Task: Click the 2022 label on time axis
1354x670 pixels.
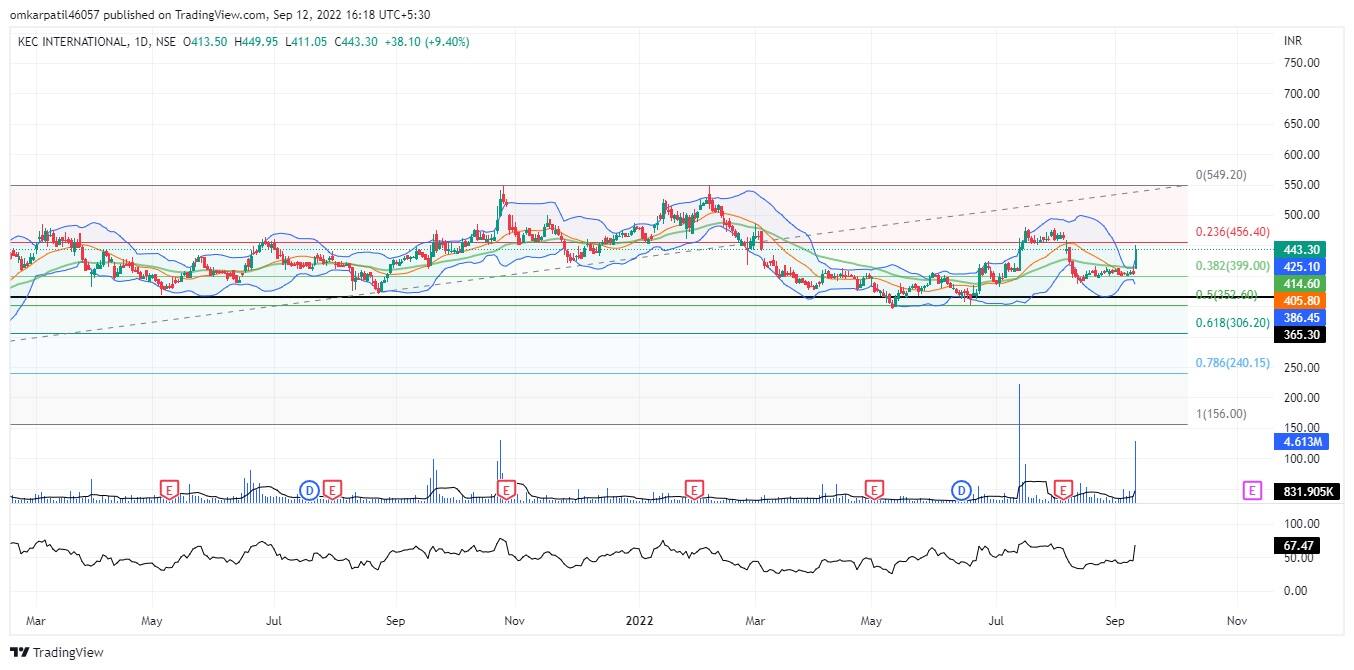Action: tap(638, 620)
